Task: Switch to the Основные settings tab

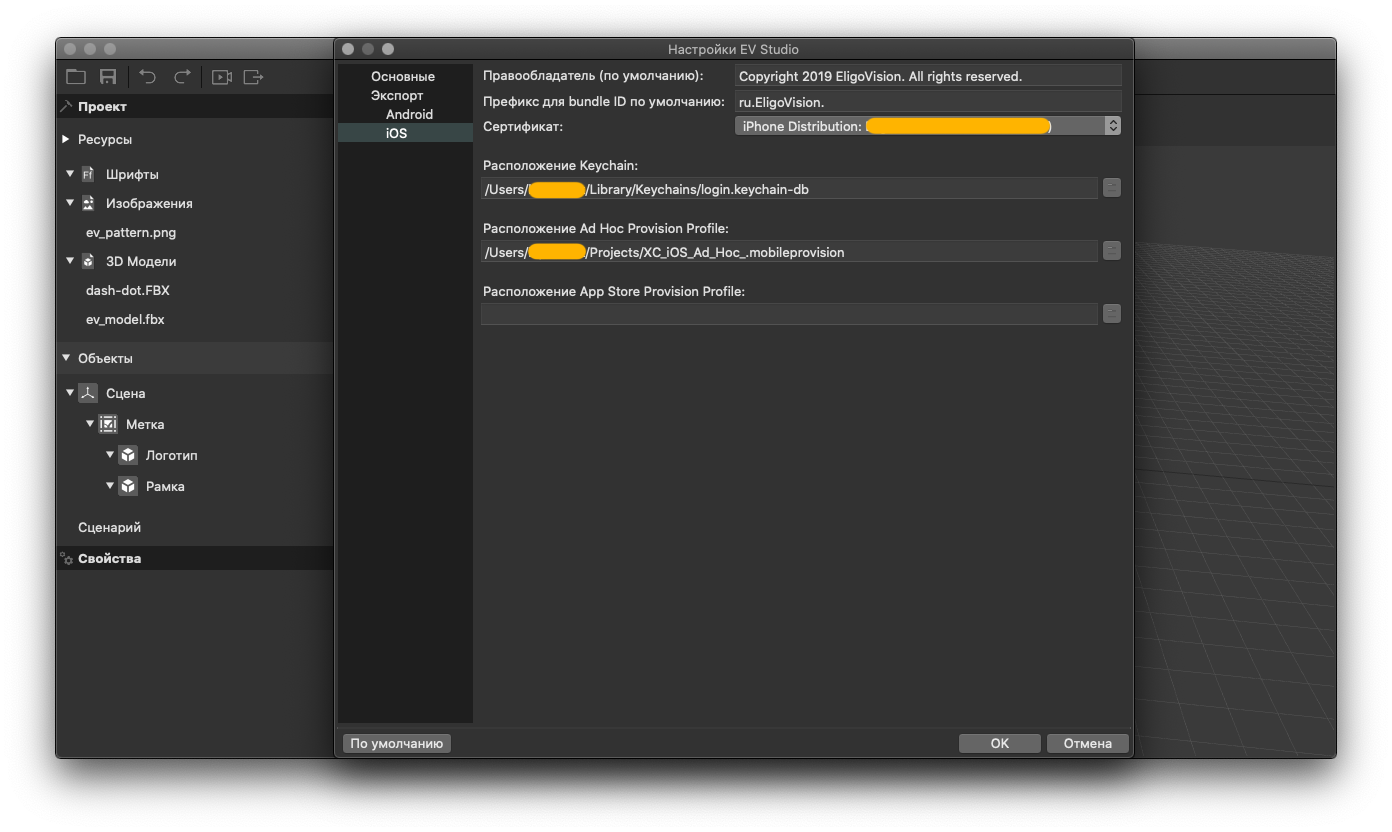Action: pyautogui.click(x=404, y=76)
